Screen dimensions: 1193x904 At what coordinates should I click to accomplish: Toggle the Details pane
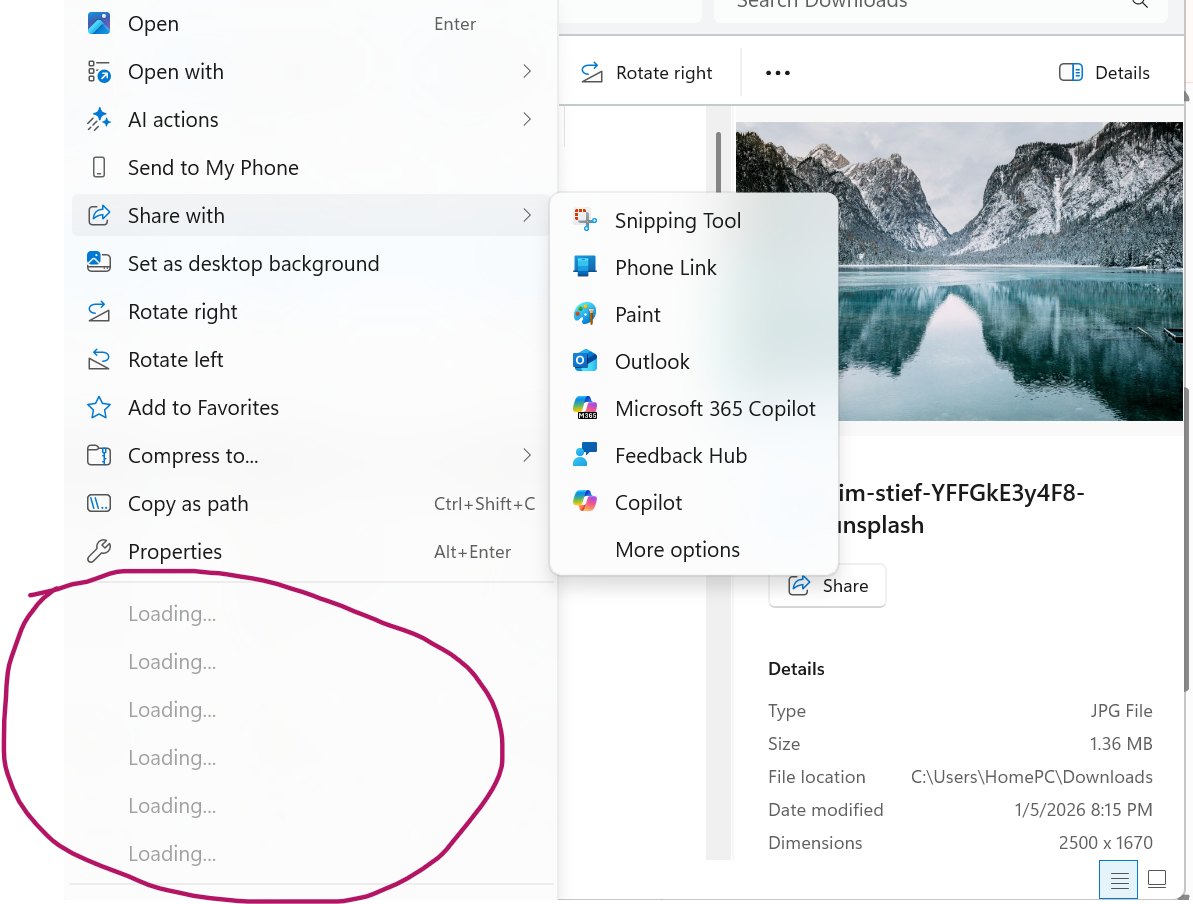coord(1104,72)
